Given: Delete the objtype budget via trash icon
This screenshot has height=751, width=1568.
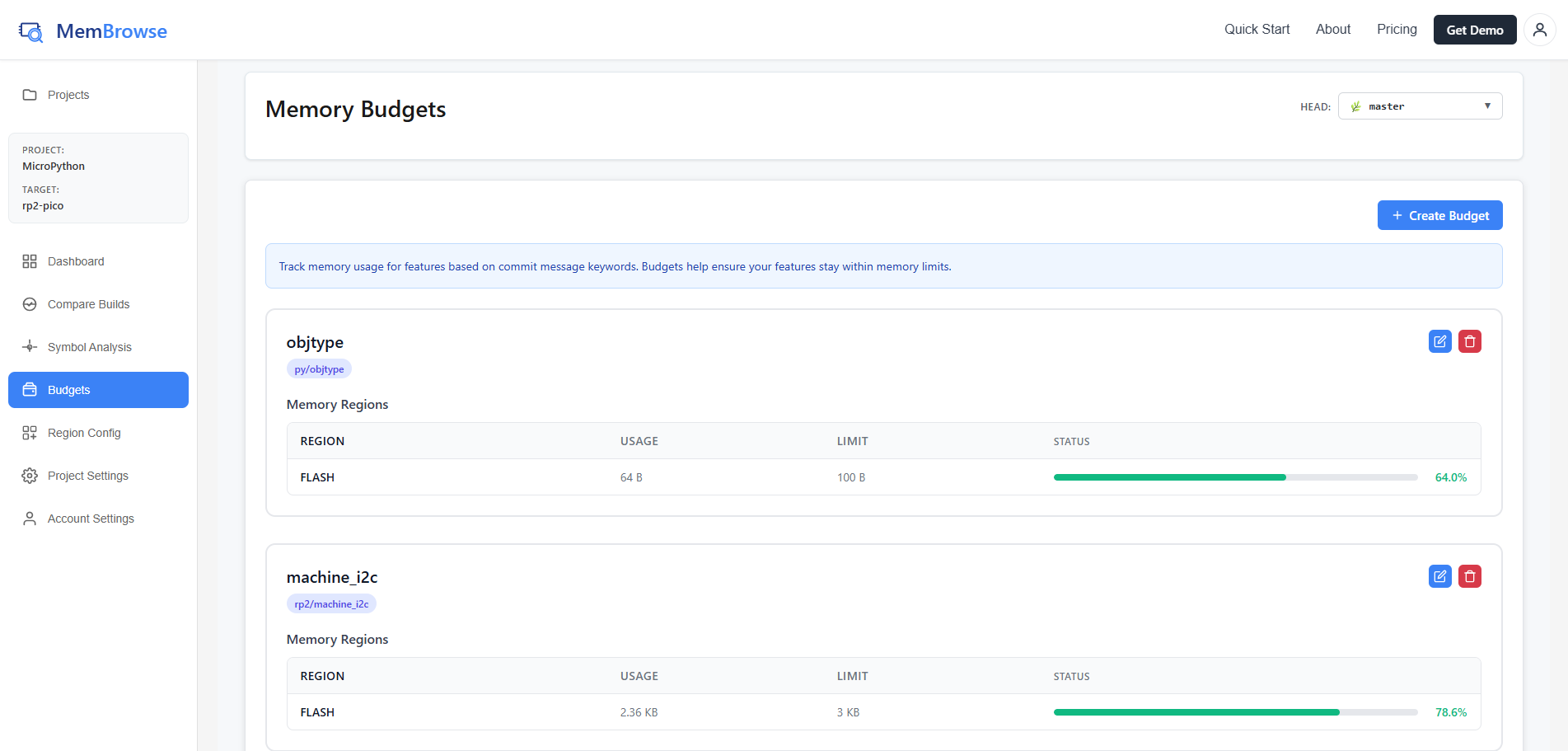Looking at the screenshot, I should tap(1469, 340).
